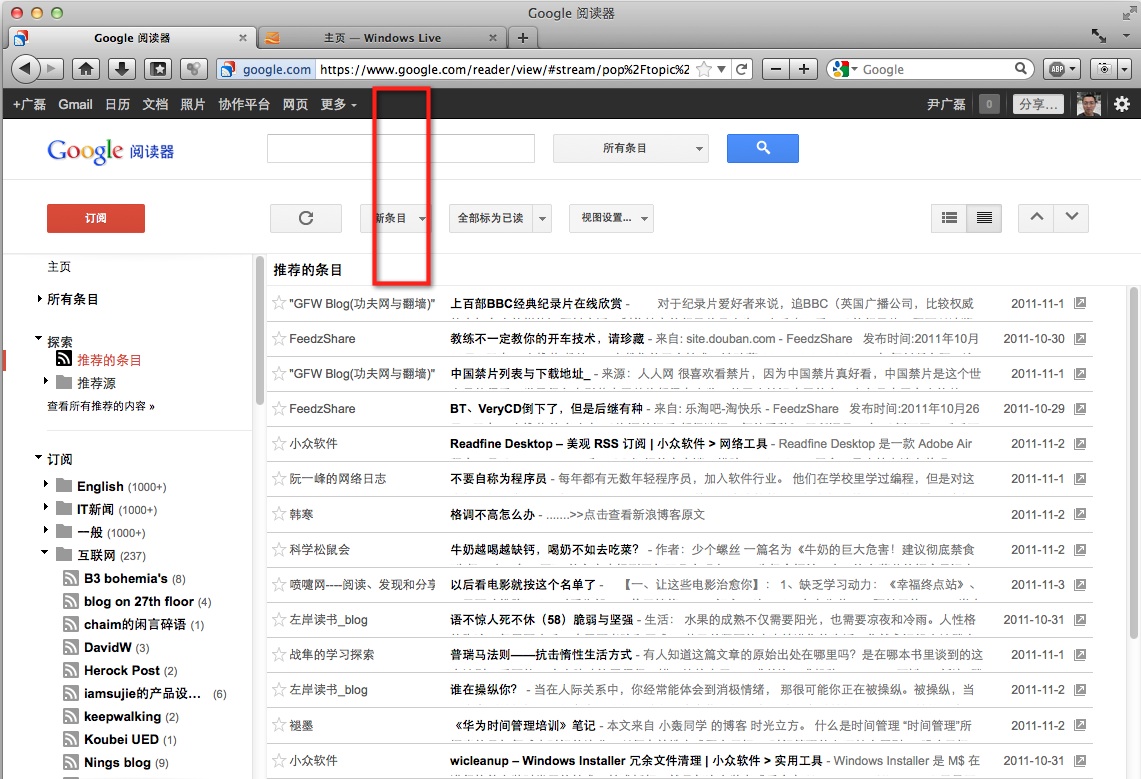Open the notifications counter showing 0
This screenshot has height=779, width=1141.
click(x=989, y=104)
